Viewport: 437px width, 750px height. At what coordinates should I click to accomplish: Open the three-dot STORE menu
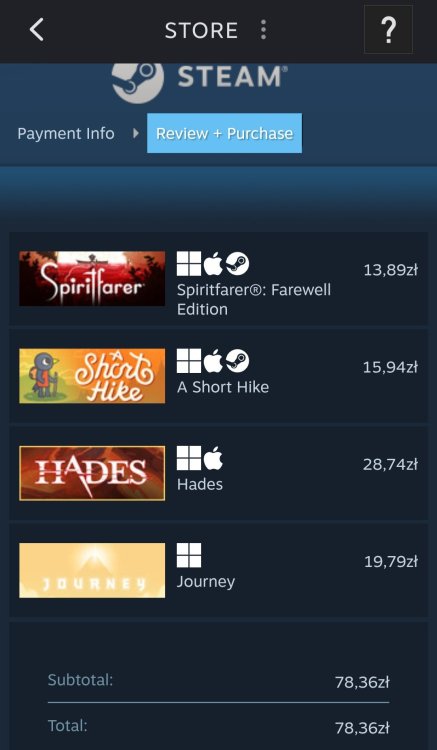(263, 30)
